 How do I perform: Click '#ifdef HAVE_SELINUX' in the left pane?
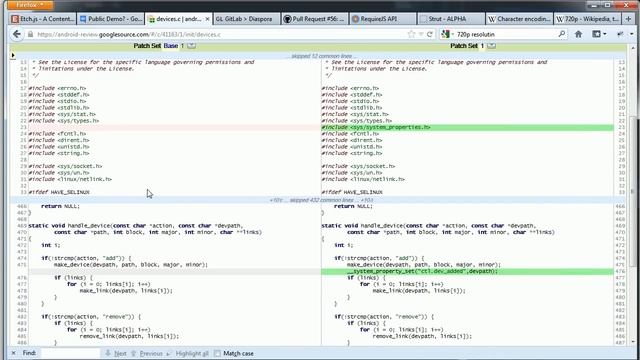[59, 192]
